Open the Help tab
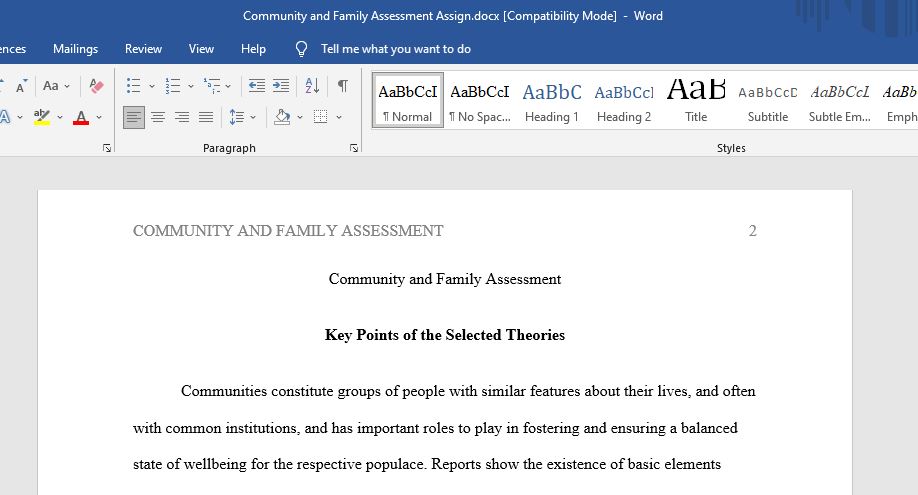918x495 pixels. (x=253, y=49)
